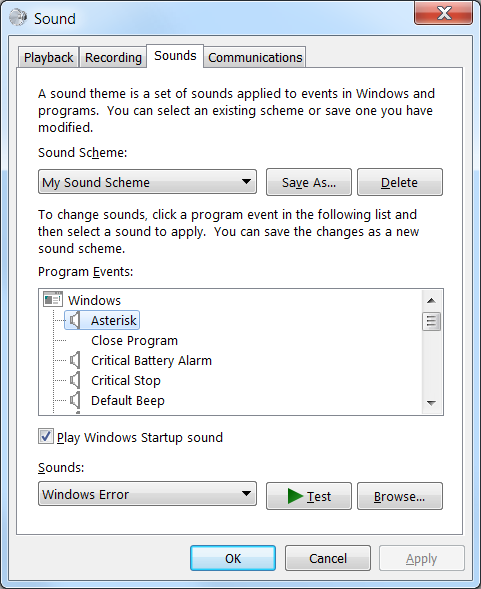This screenshot has height=589, width=481.
Task: Click the scroll up arrow in Program Events
Action: click(431, 301)
